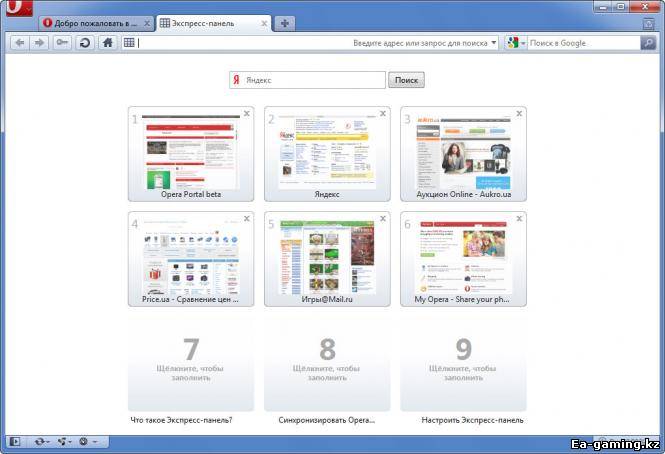Remove Яндекс dial with its X
Viewport: 665px width, 454px height.
383,113
